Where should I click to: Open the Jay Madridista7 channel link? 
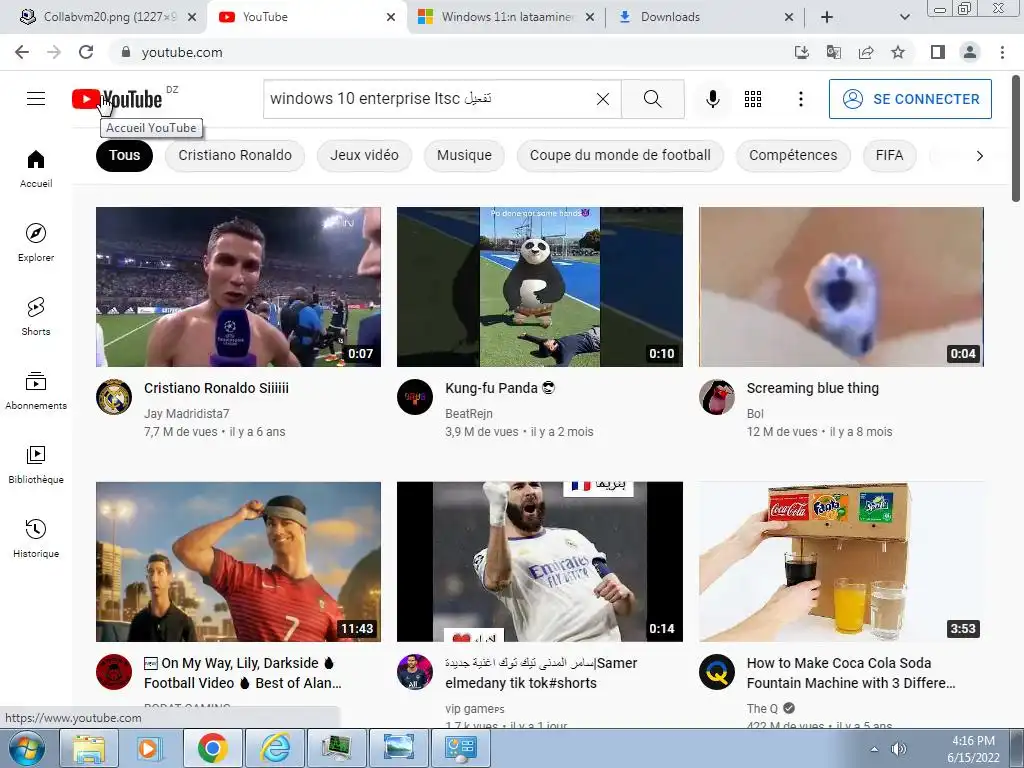coord(186,413)
